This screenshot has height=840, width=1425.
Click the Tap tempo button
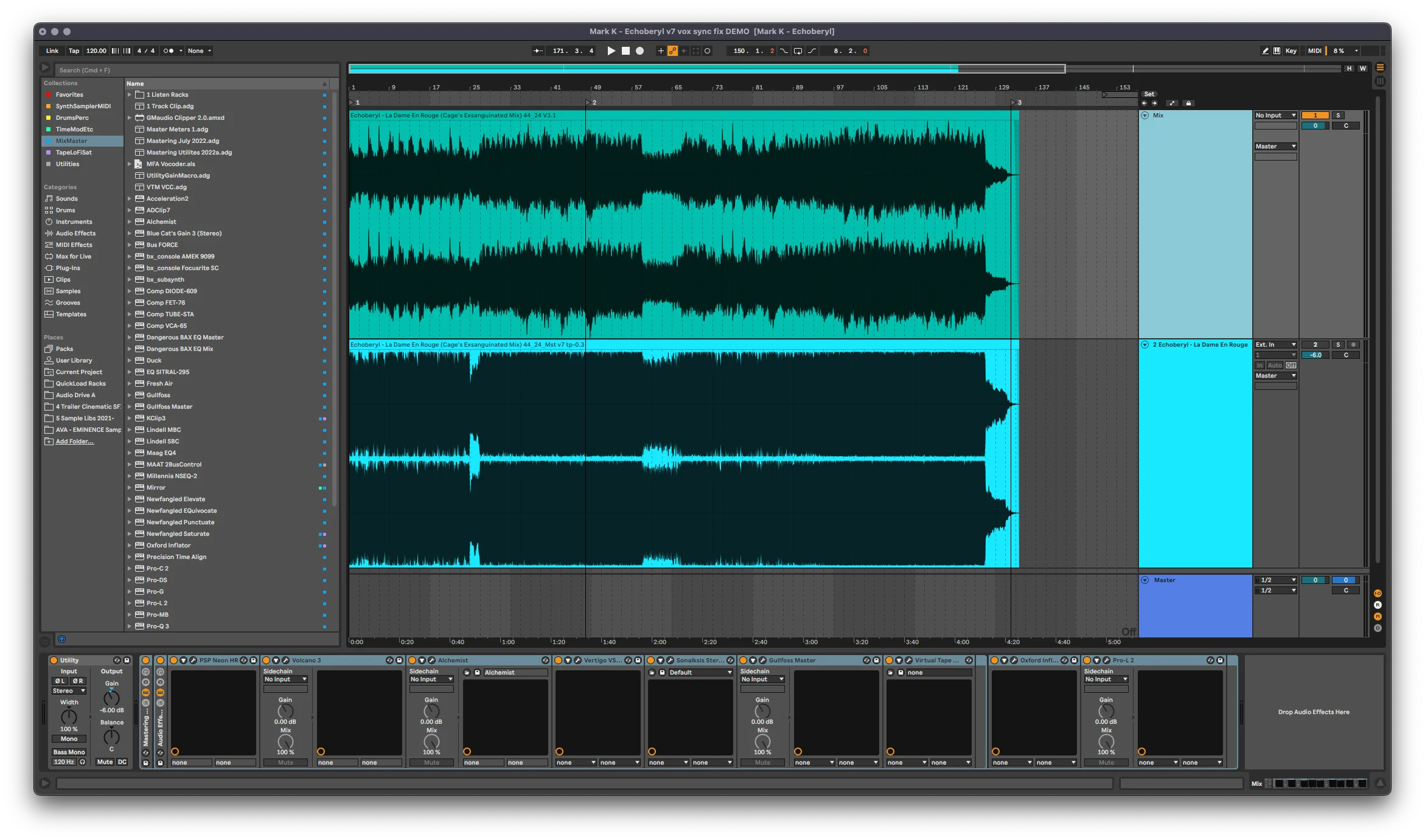point(74,51)
